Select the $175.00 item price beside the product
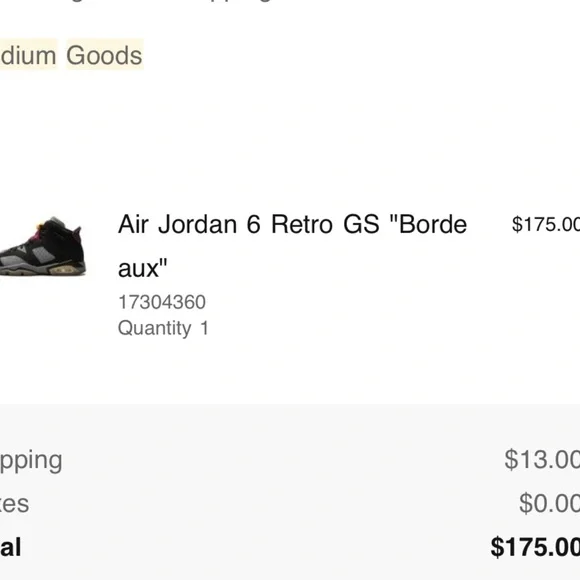This screenshot has width=580, height=580. (x=546, y=224)
